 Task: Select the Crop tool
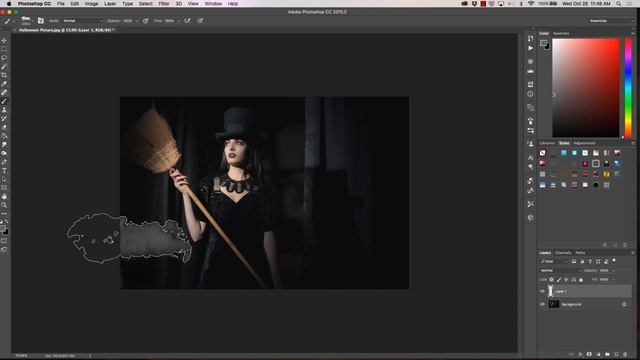(x=4, y=75)
